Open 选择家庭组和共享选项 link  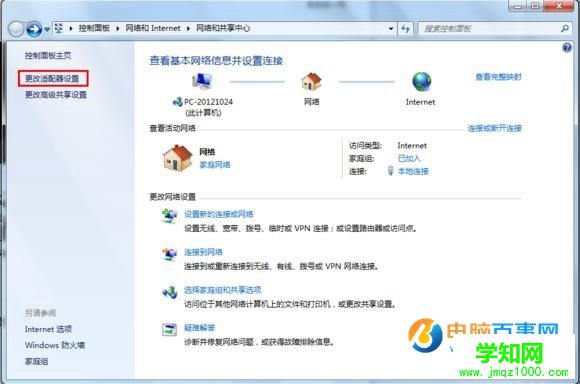tap(223, 290)
